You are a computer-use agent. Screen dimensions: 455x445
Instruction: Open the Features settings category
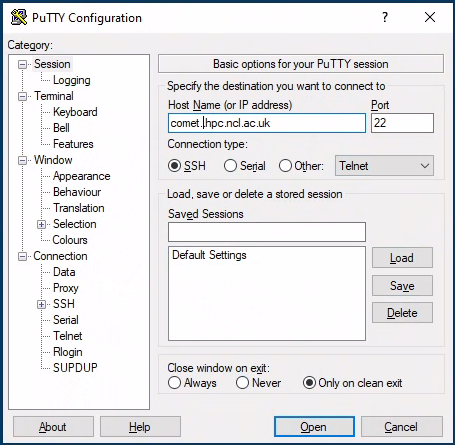point(73,144)
